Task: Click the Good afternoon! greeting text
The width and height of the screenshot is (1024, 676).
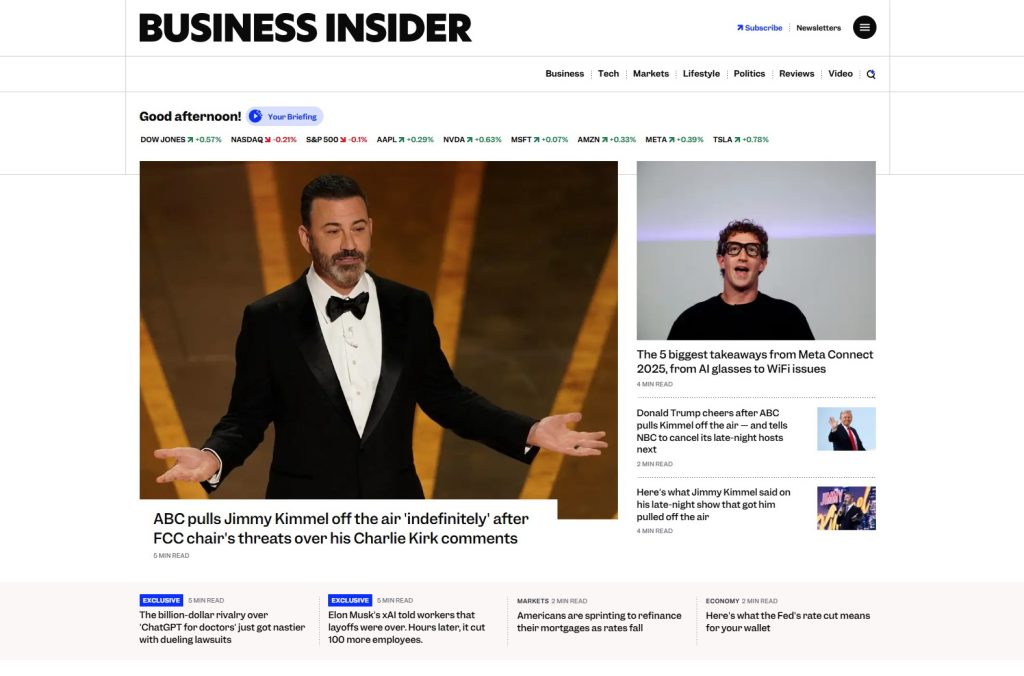Action: (x=190, y=116)
